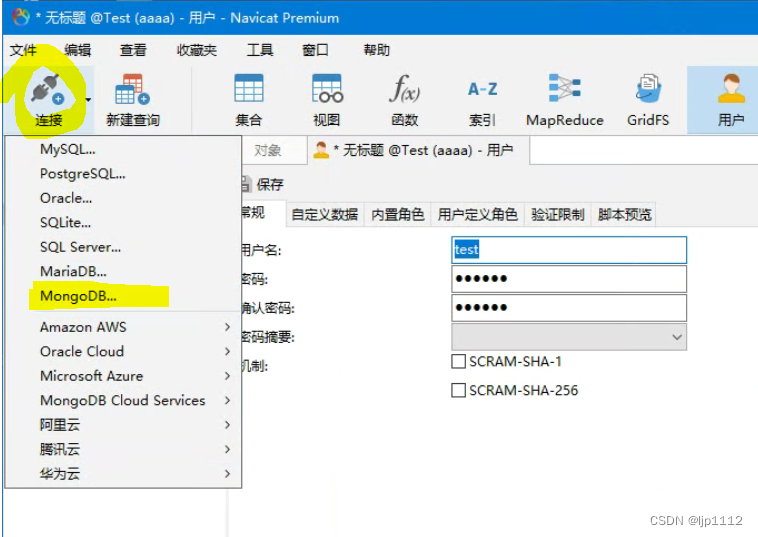Open the Edit (编辑) menu

pos(77,50)
